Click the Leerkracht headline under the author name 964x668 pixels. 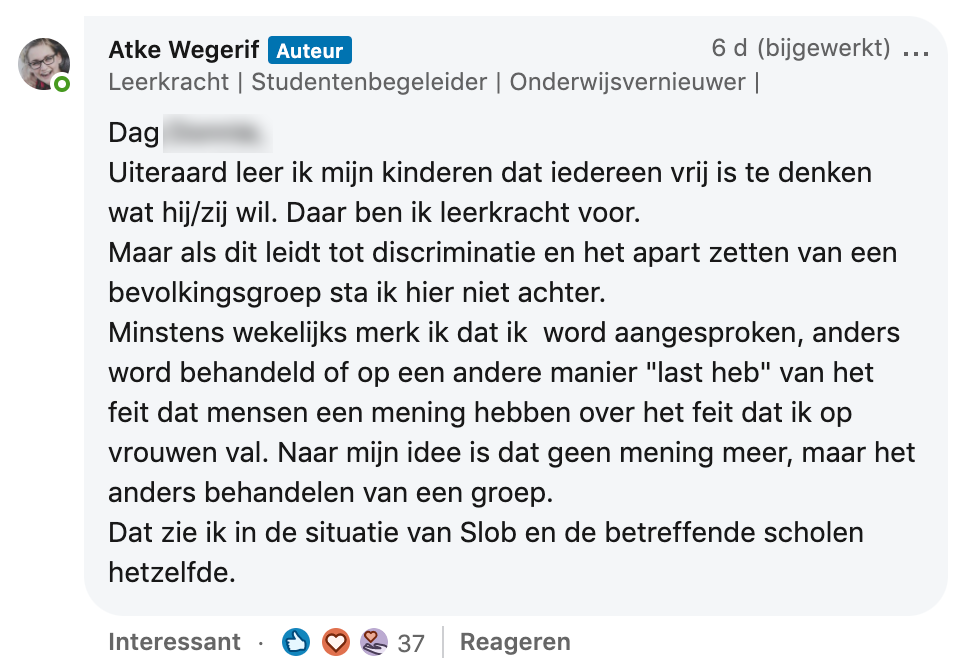pyautogui.click(x=169, y=82)
